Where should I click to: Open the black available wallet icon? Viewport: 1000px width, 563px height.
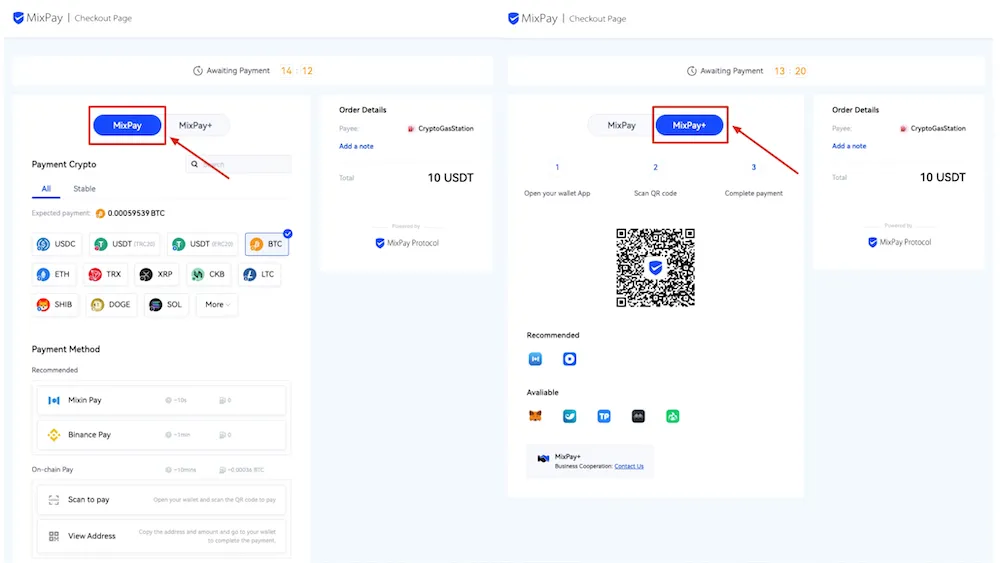[x=638, y=416]
